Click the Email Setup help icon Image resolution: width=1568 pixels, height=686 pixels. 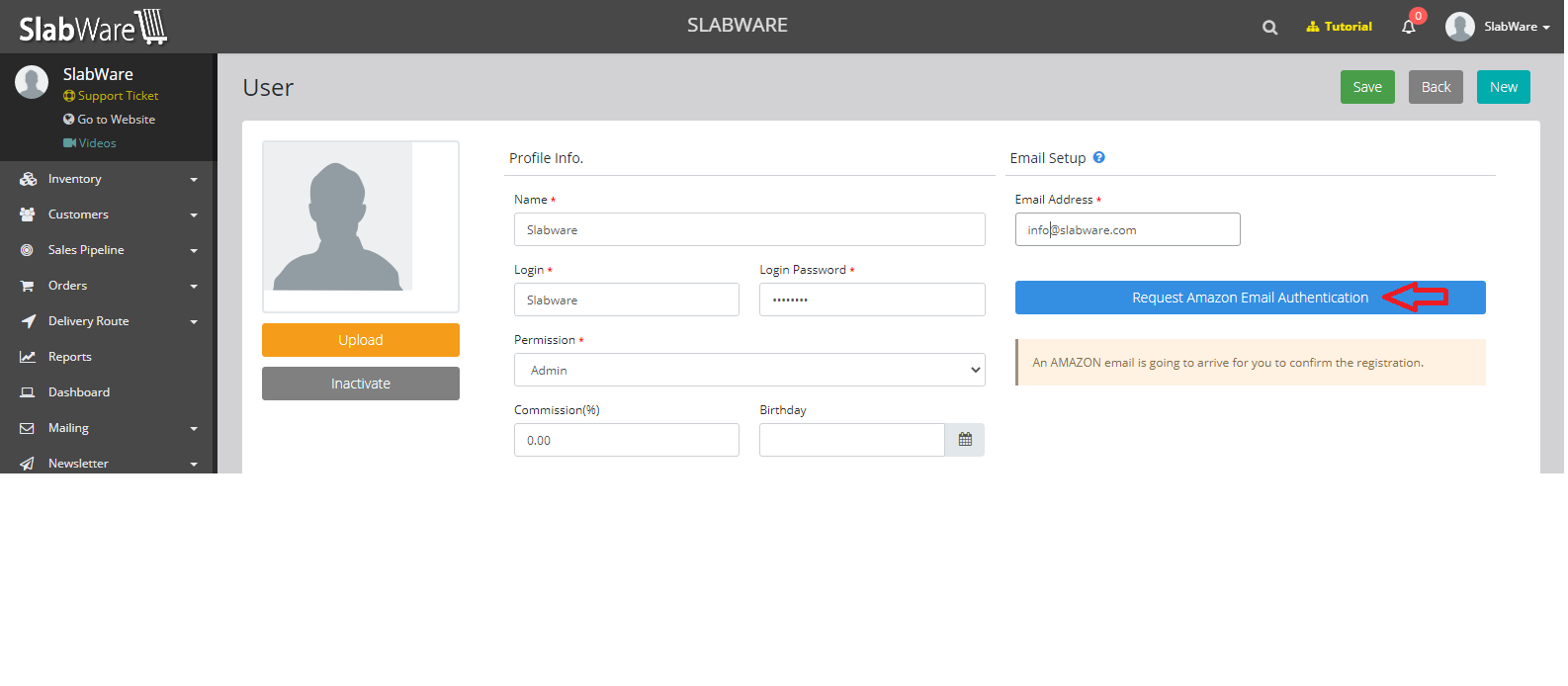[x=1098, y=157]
